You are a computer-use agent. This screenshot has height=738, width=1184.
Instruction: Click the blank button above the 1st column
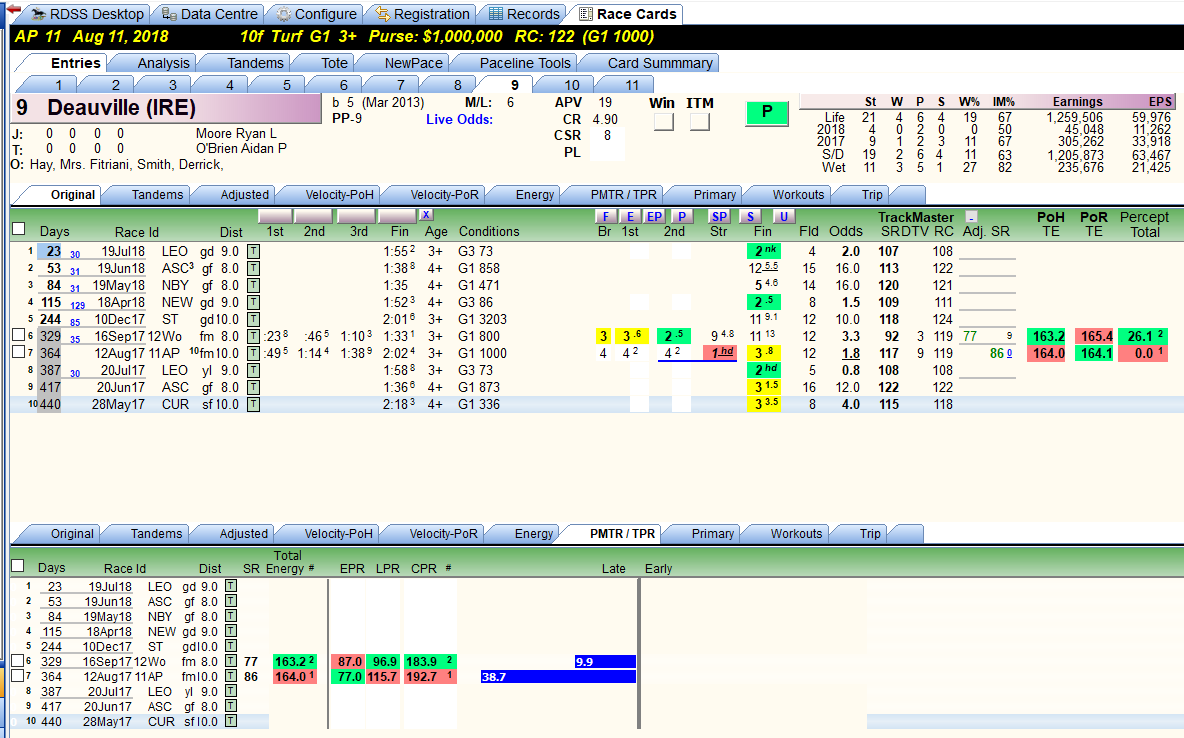[275, 216]
